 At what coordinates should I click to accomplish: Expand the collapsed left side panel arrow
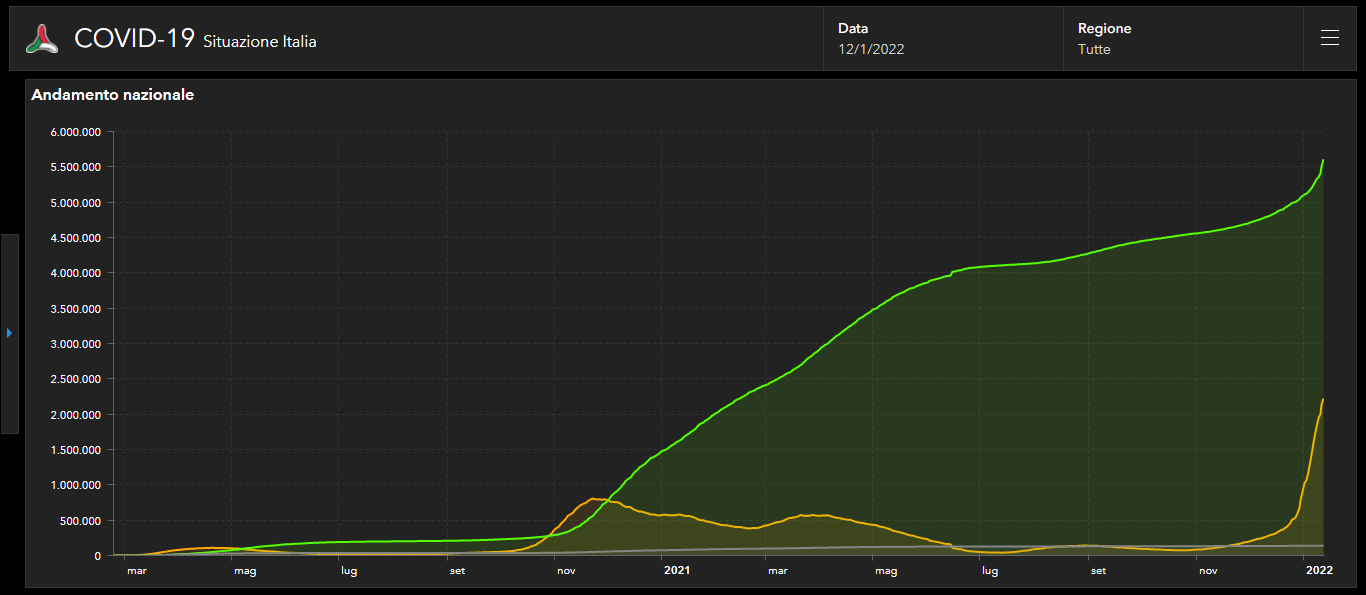tap(9, 333)
